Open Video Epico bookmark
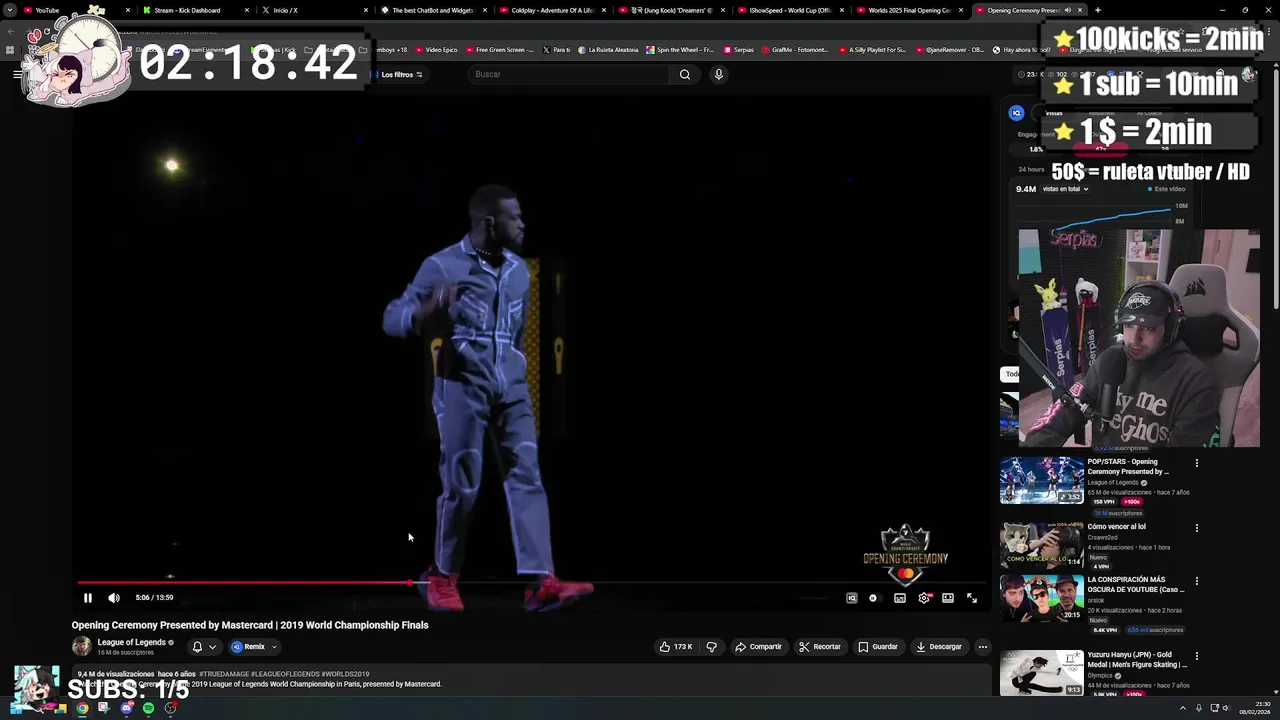This screenshot has height=720, width=1280. coord(436,50)
